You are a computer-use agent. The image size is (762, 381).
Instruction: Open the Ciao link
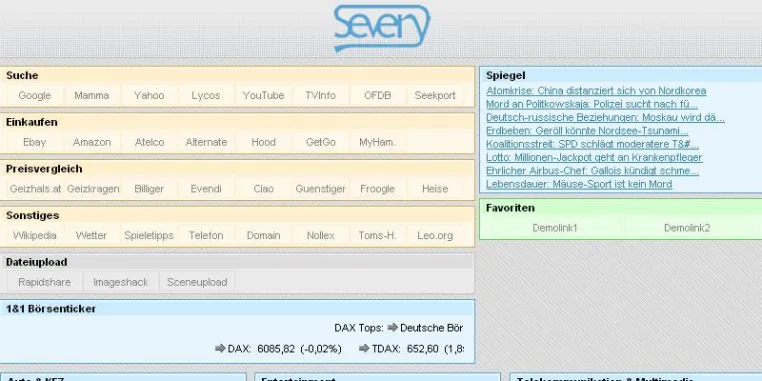263,189
